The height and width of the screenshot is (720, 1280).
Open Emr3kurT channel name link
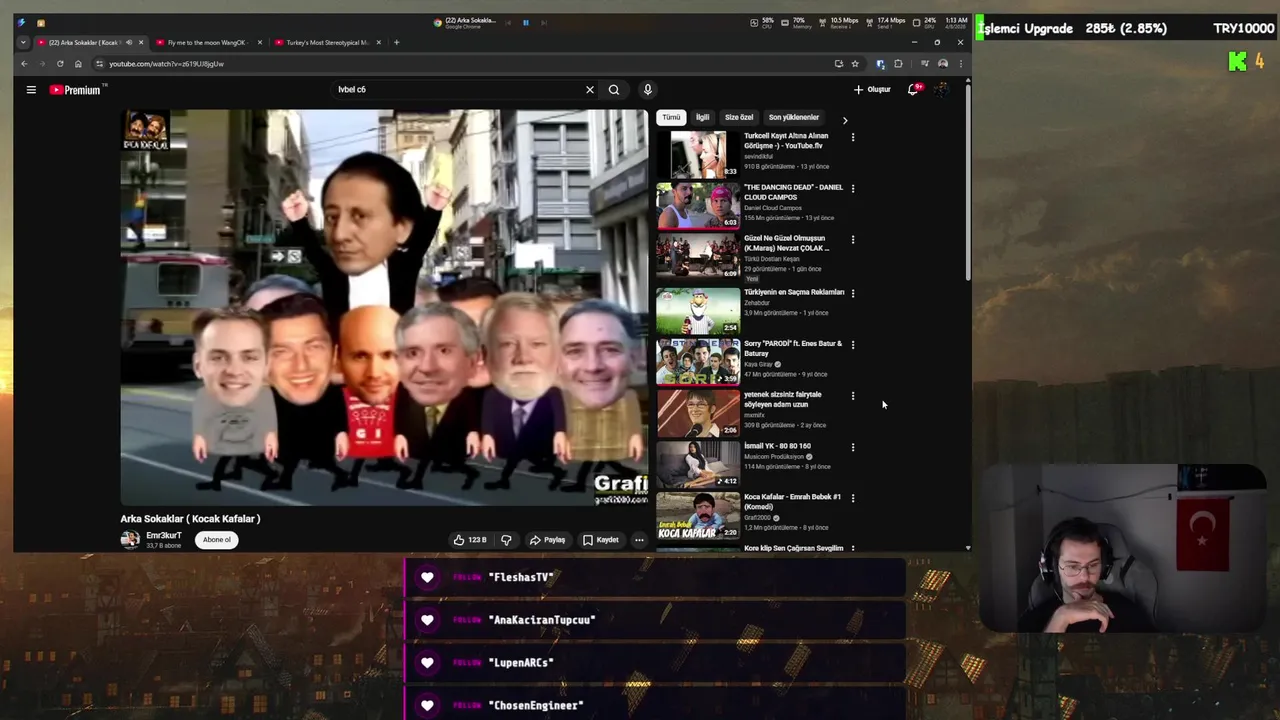coord(164,536)
